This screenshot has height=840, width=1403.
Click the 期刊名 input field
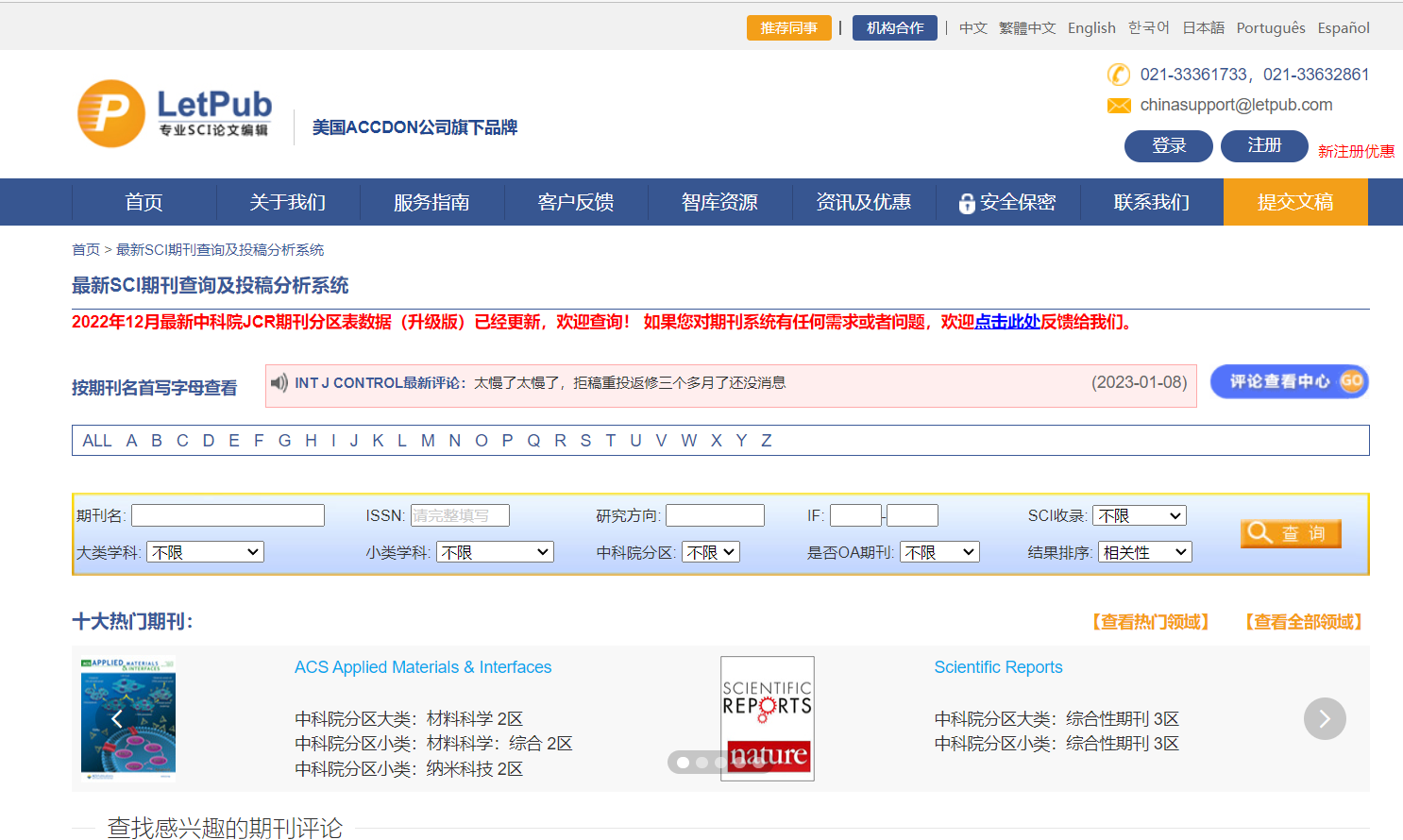(228, 515)
